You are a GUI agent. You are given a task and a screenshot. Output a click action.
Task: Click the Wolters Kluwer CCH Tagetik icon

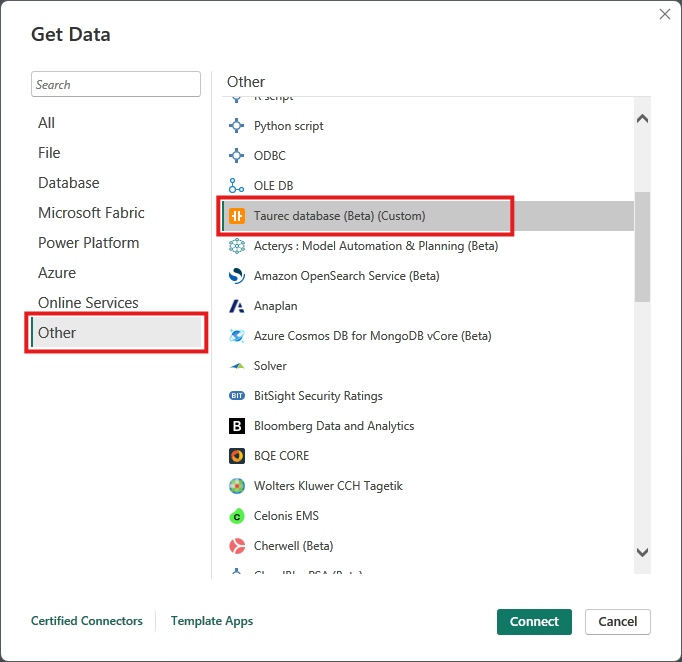237,486
